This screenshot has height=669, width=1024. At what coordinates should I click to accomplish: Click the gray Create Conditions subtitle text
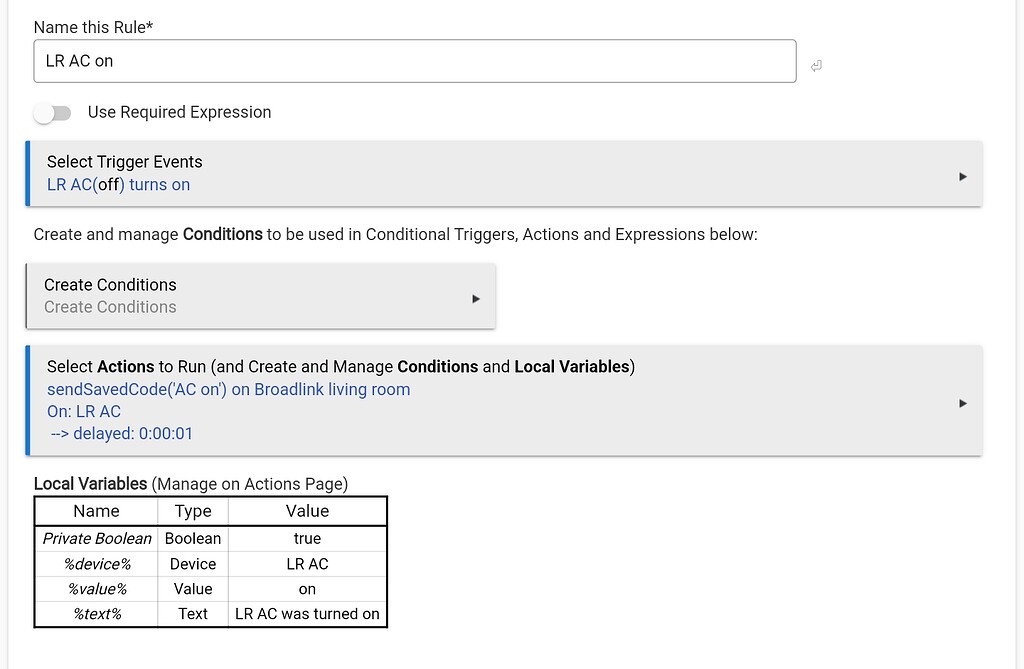110,308
